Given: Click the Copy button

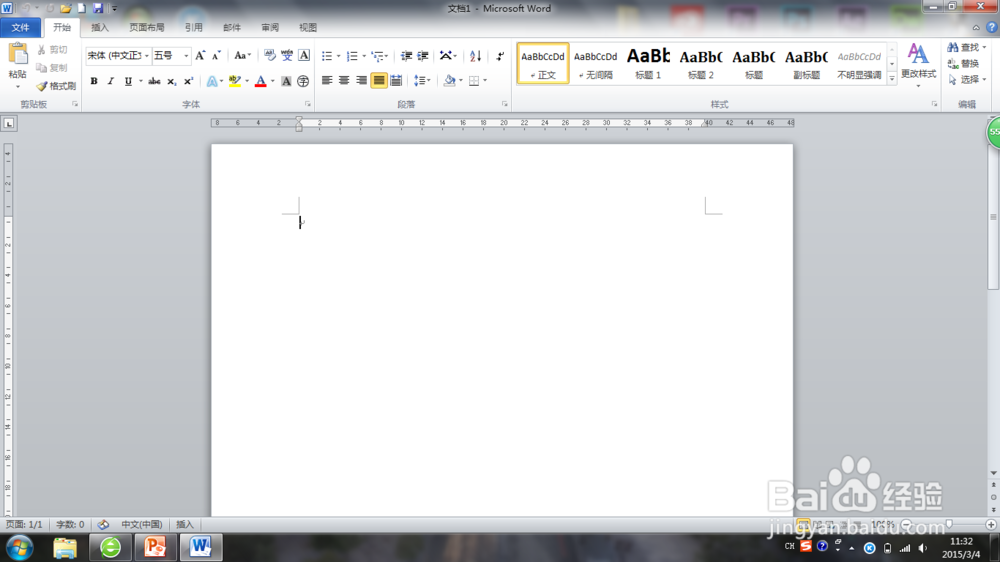Looking at the screenshot, I should (52, 68).
